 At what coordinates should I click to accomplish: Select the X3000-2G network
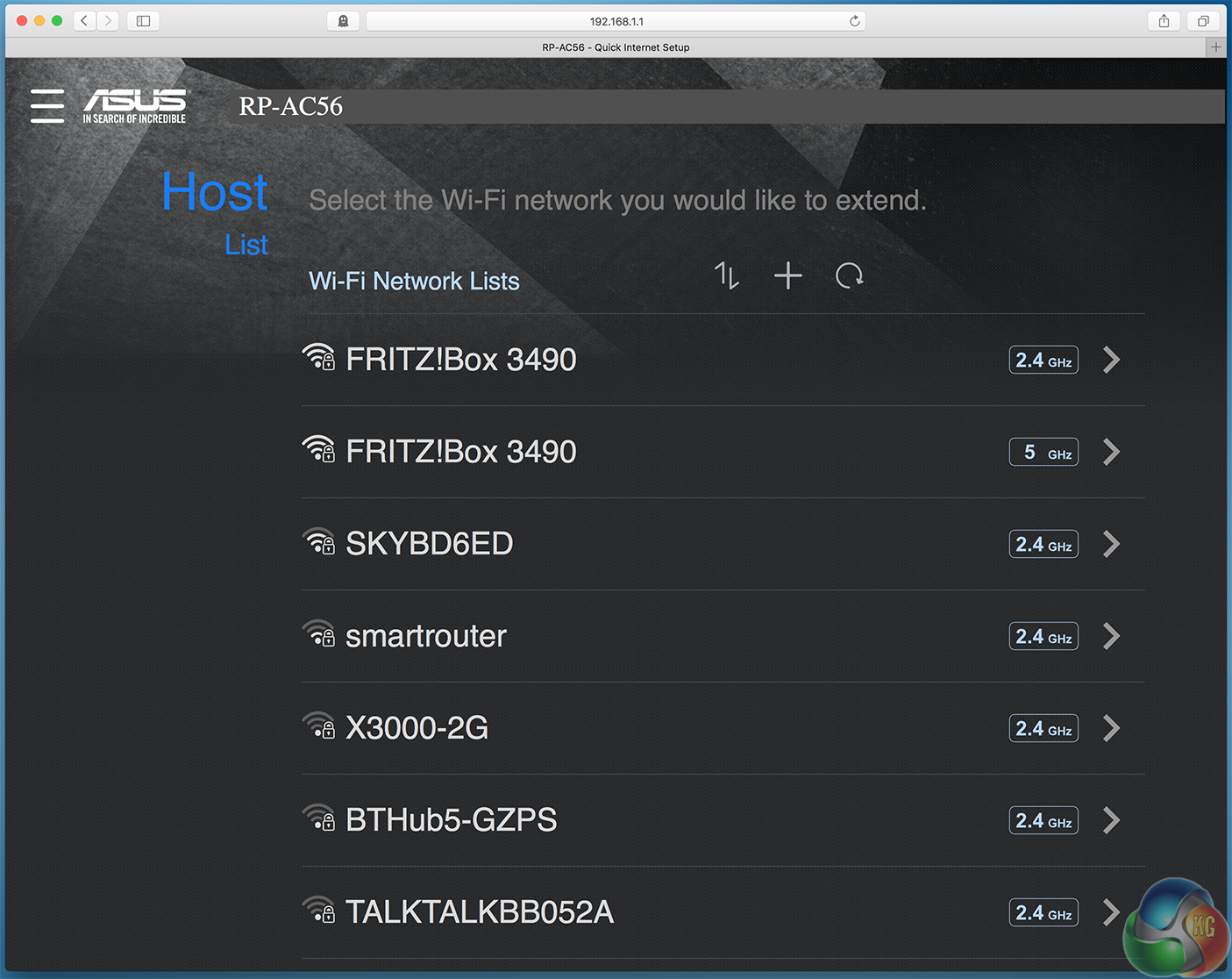coord(723,728)
